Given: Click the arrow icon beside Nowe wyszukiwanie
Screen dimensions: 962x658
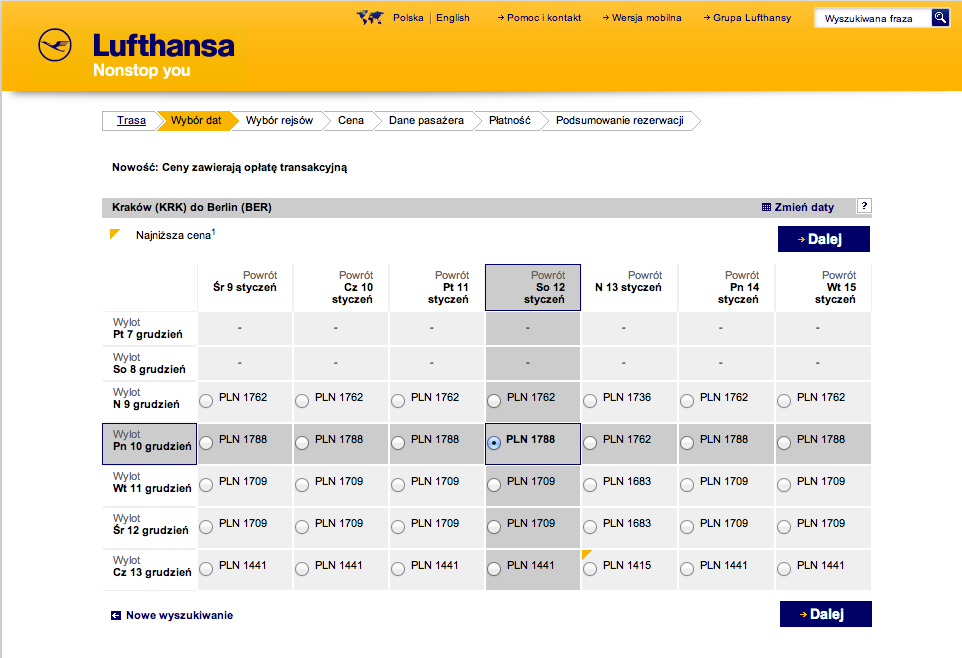Looking at the screenshot, I should (x=116, y=615).
